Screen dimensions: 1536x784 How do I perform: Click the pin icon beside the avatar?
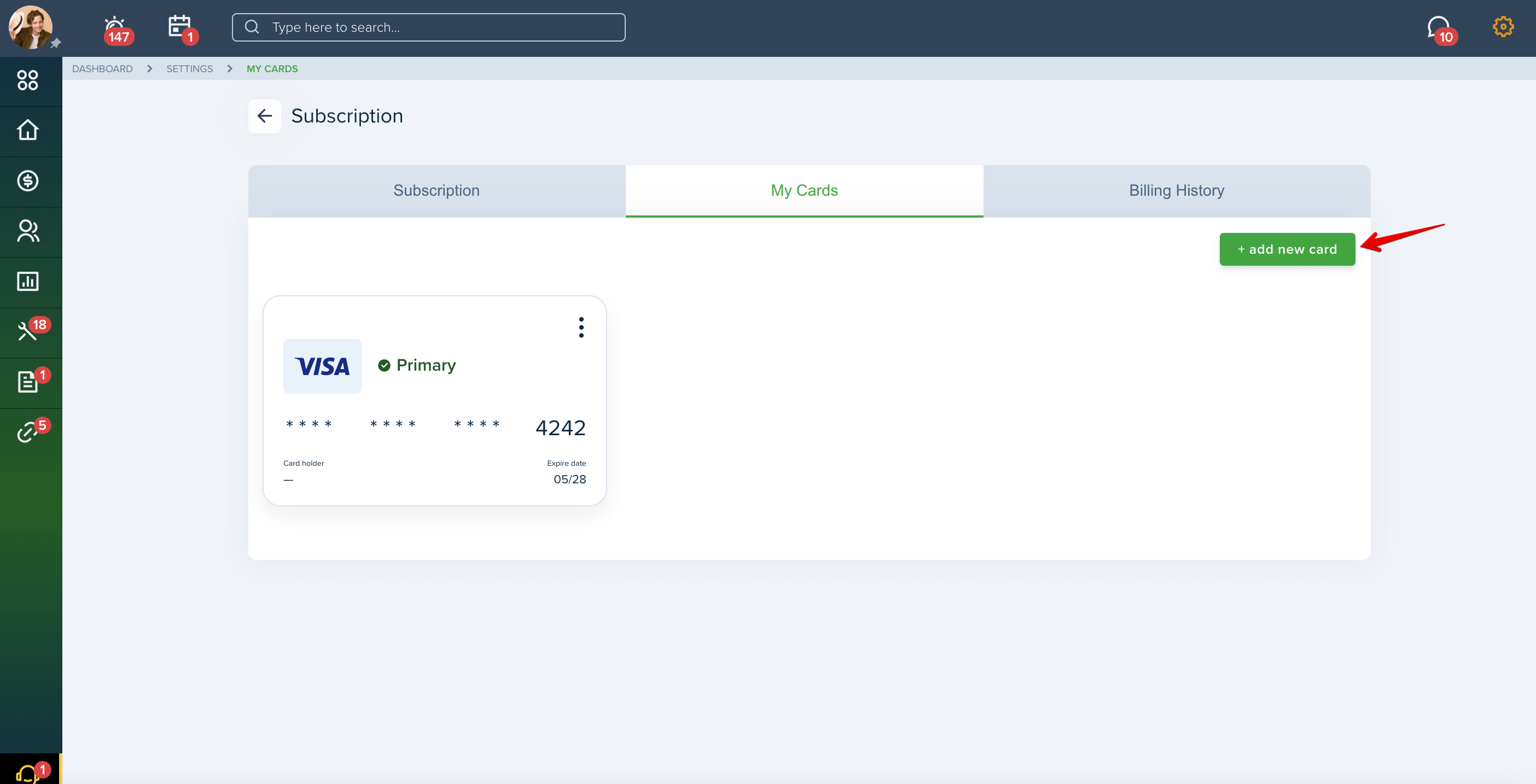coord(55,44)
